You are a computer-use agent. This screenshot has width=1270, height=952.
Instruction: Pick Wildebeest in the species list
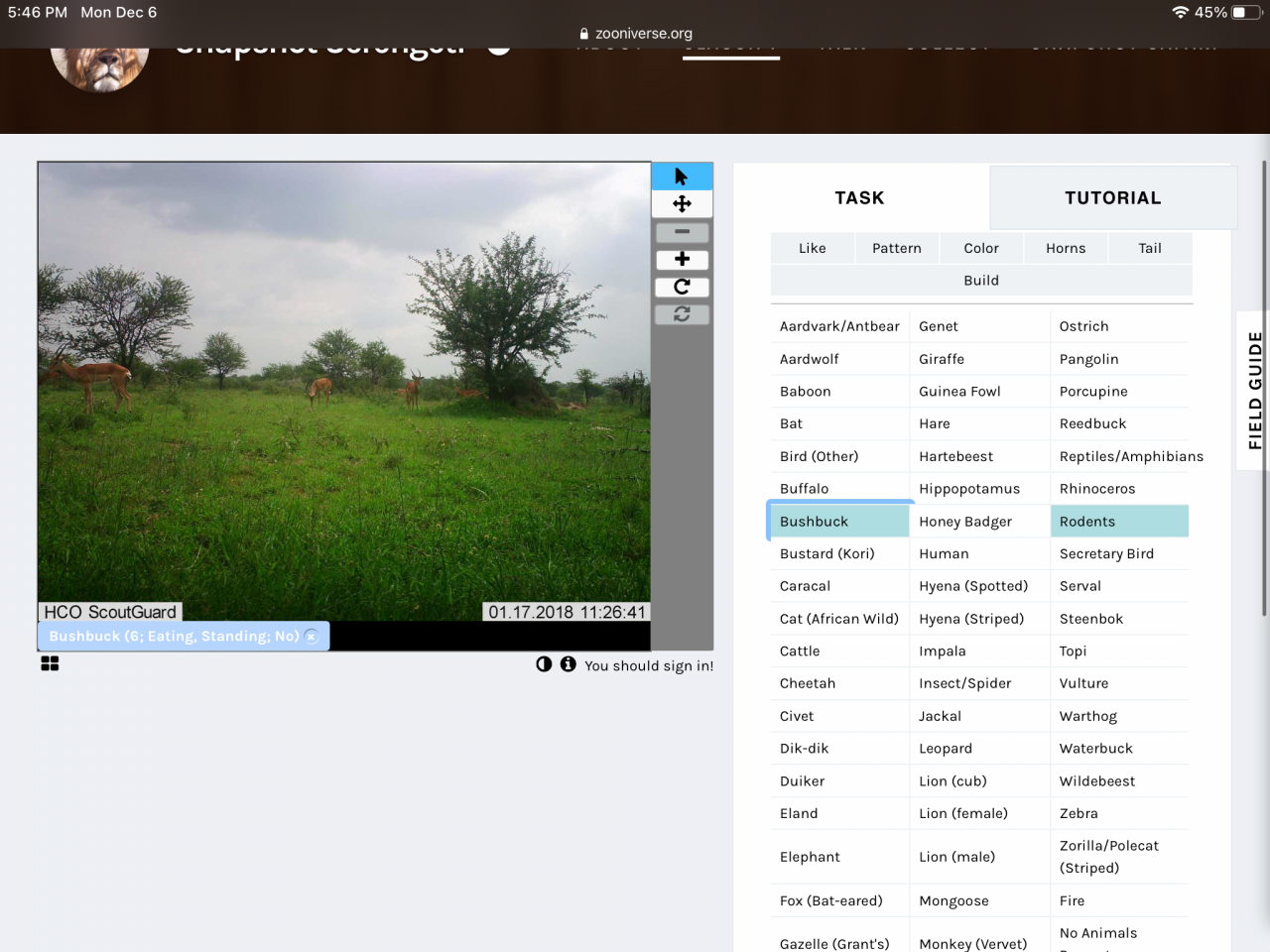click(1119, 781)
